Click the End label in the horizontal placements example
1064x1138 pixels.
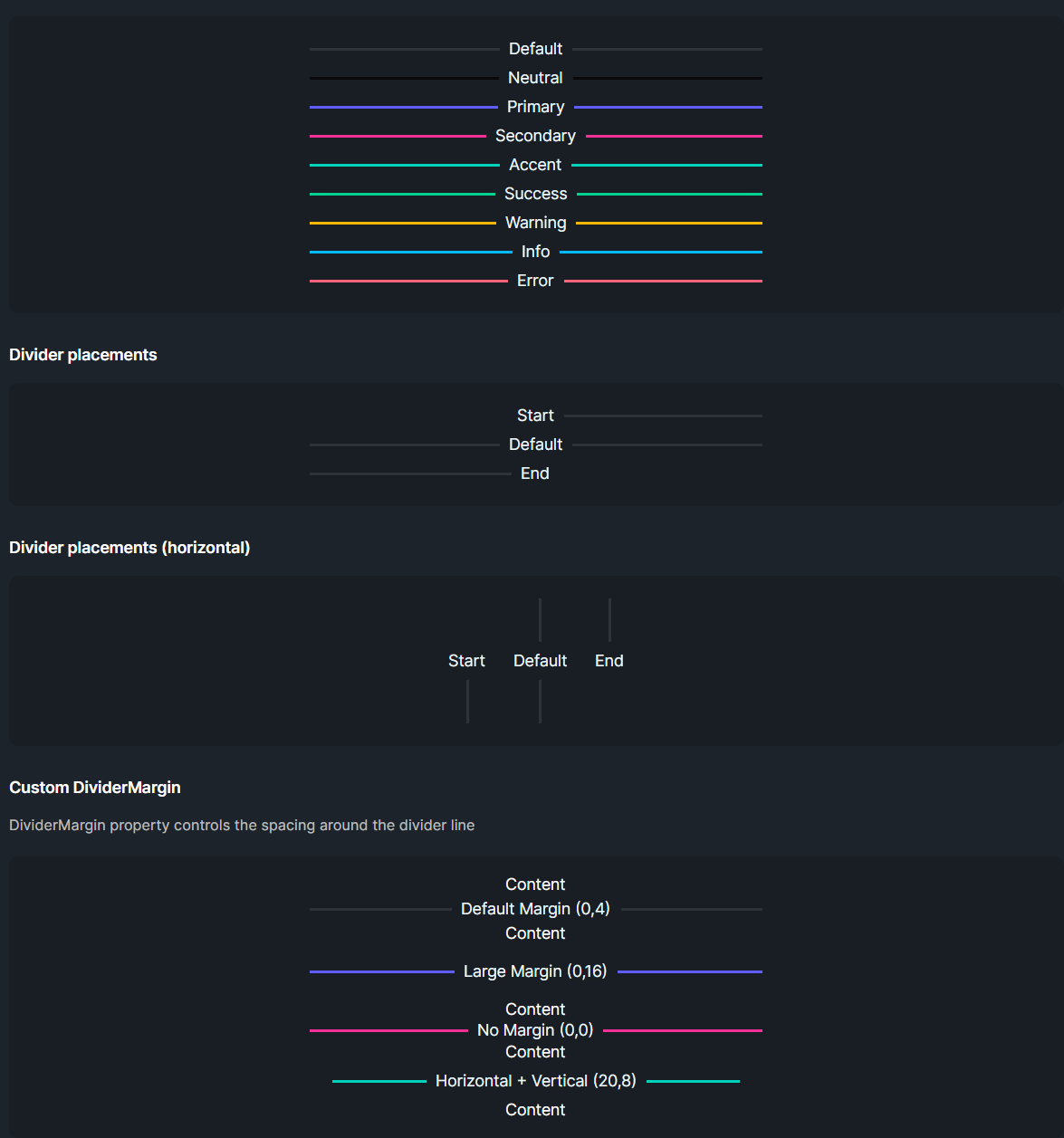[x=609, y=661]
